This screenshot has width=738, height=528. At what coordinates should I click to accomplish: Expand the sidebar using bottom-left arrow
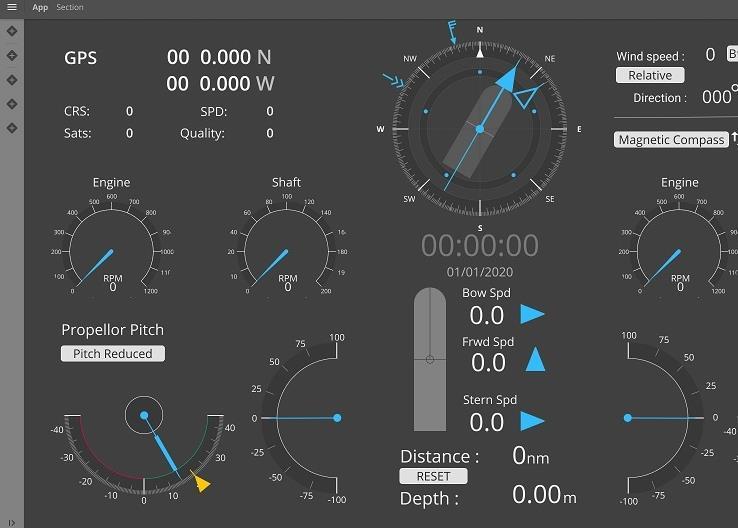[x=12, y=521]
